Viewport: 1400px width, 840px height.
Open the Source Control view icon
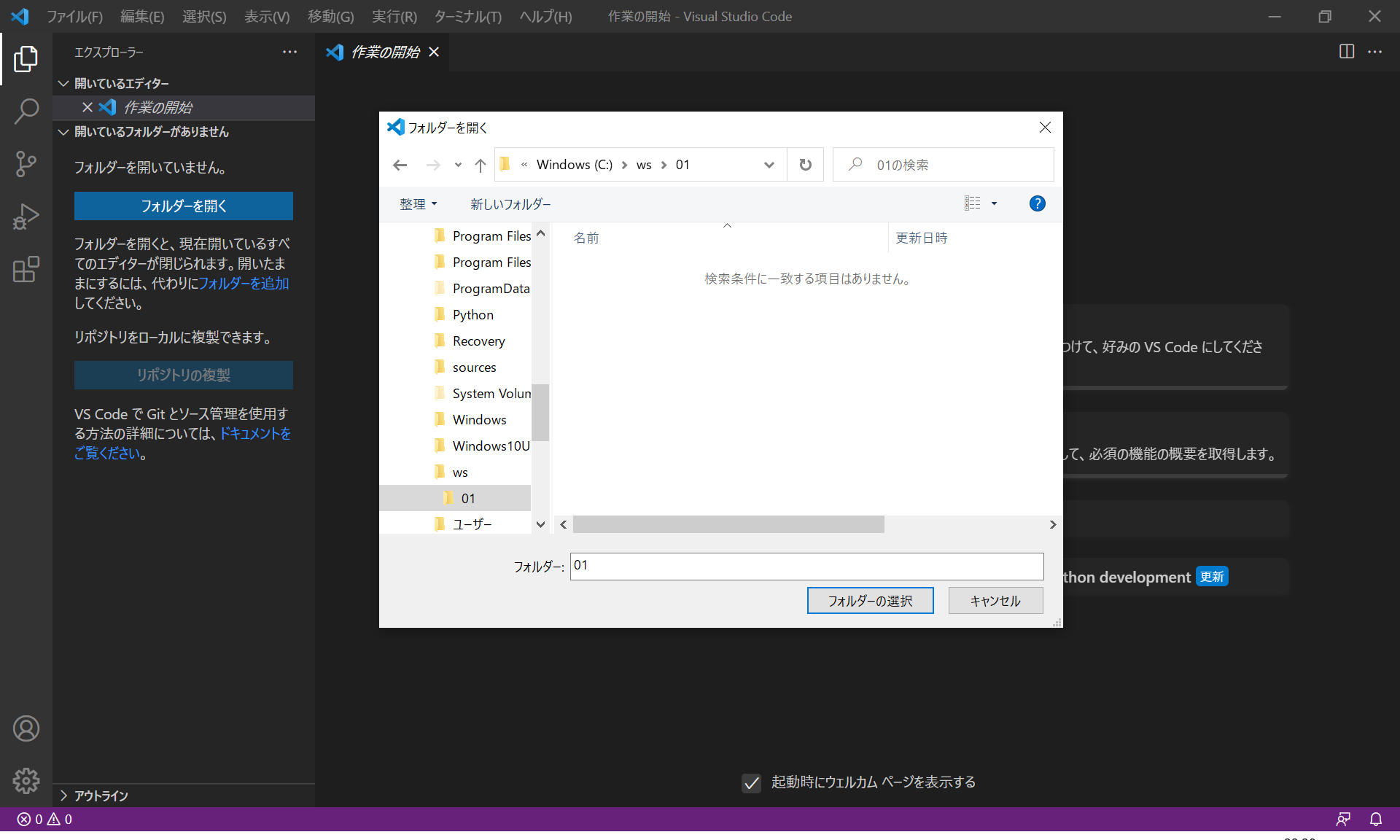26,164
